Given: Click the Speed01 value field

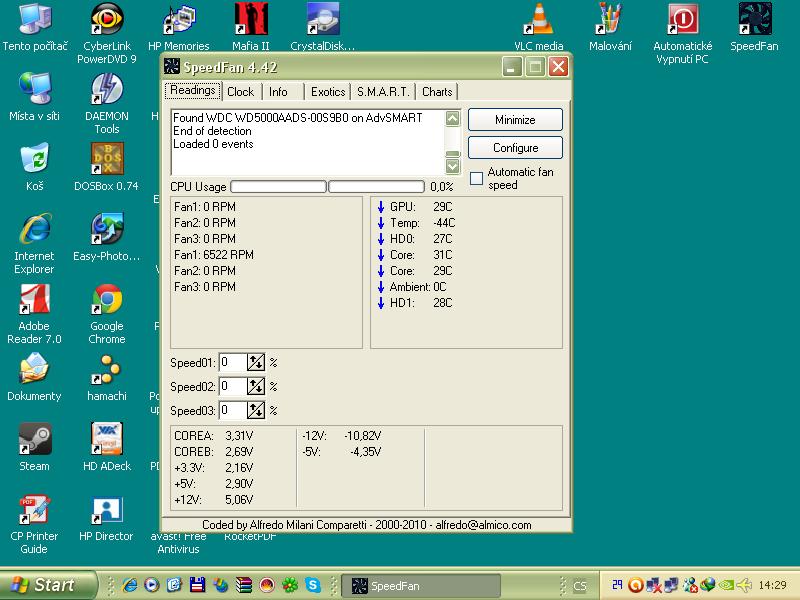Looking at the screenshot, I should 232,363.
